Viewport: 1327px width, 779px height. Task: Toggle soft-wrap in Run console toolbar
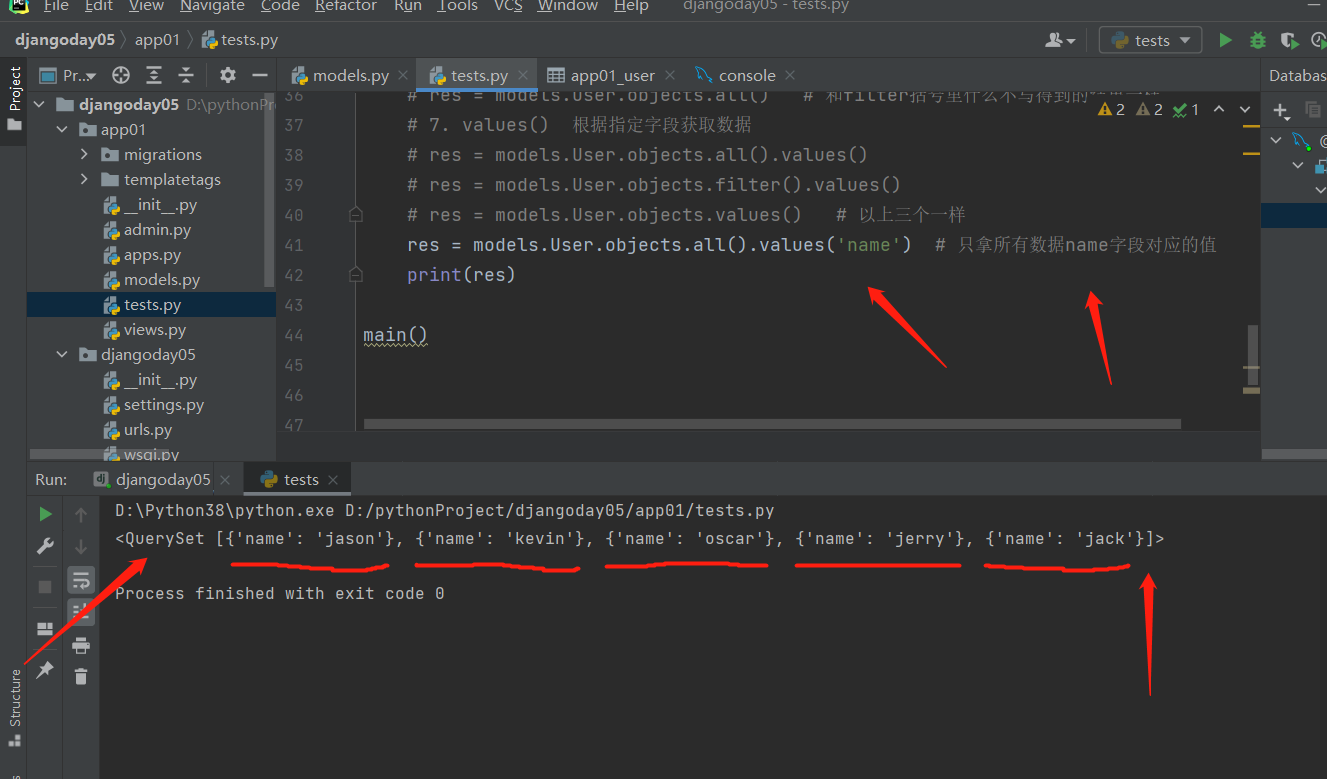pos(81,579)
